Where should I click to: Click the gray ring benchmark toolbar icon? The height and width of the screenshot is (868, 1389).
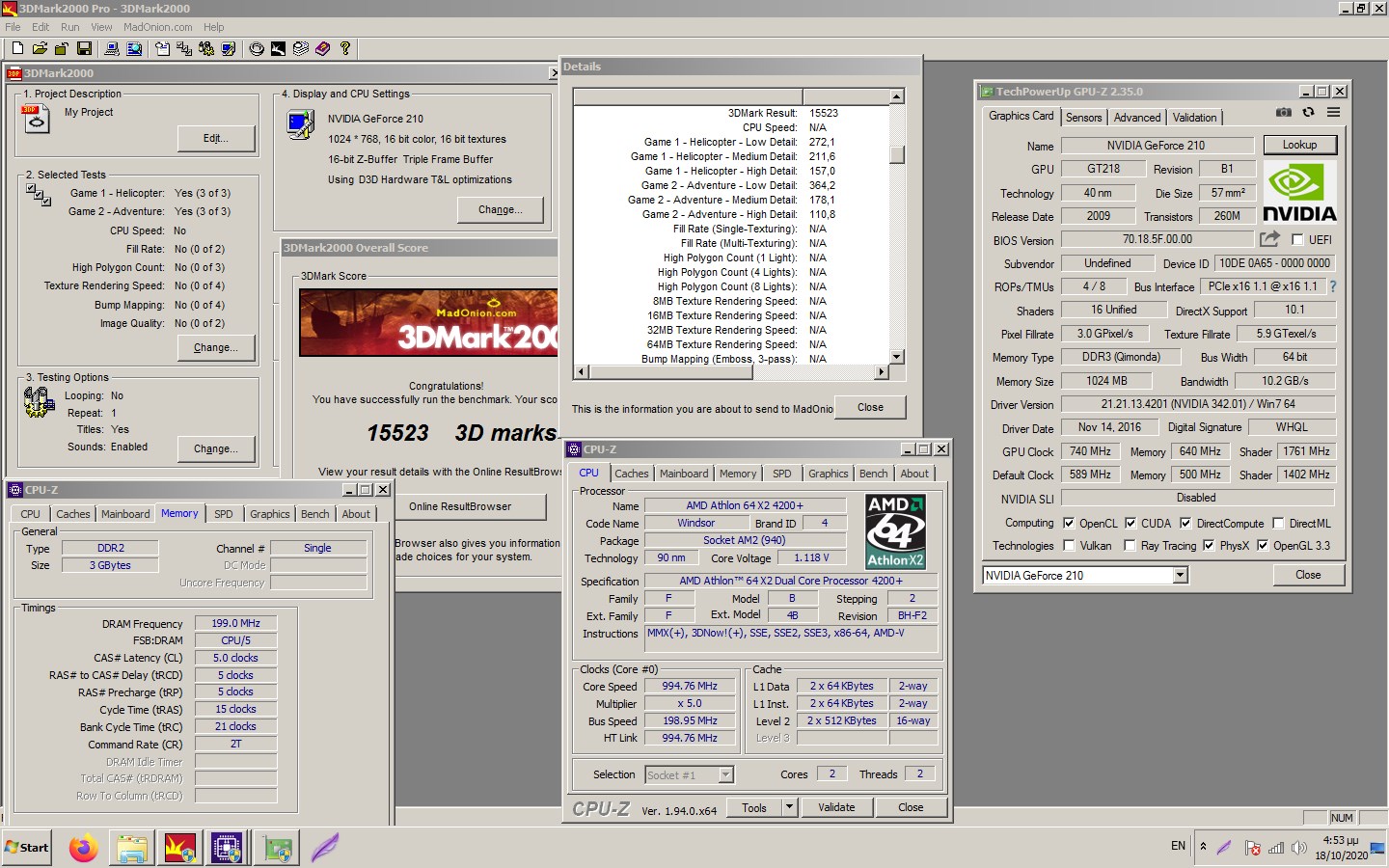pyautogui.click(x=257, y=48)
